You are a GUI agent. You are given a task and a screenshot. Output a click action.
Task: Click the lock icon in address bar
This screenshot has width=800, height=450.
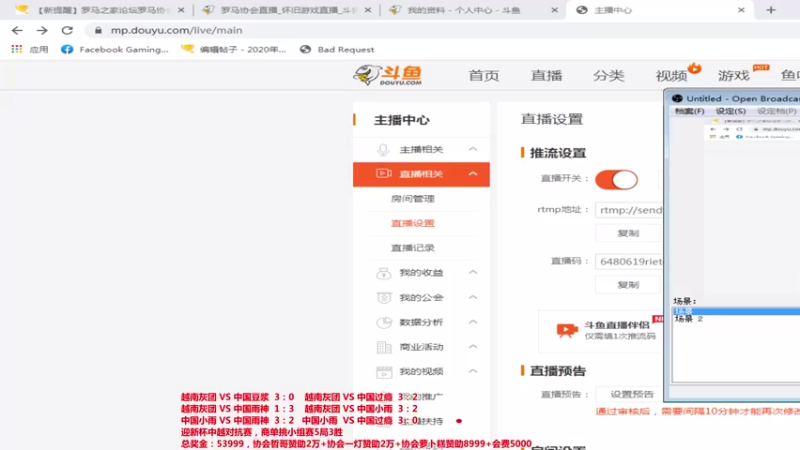(x=98, y=31)
